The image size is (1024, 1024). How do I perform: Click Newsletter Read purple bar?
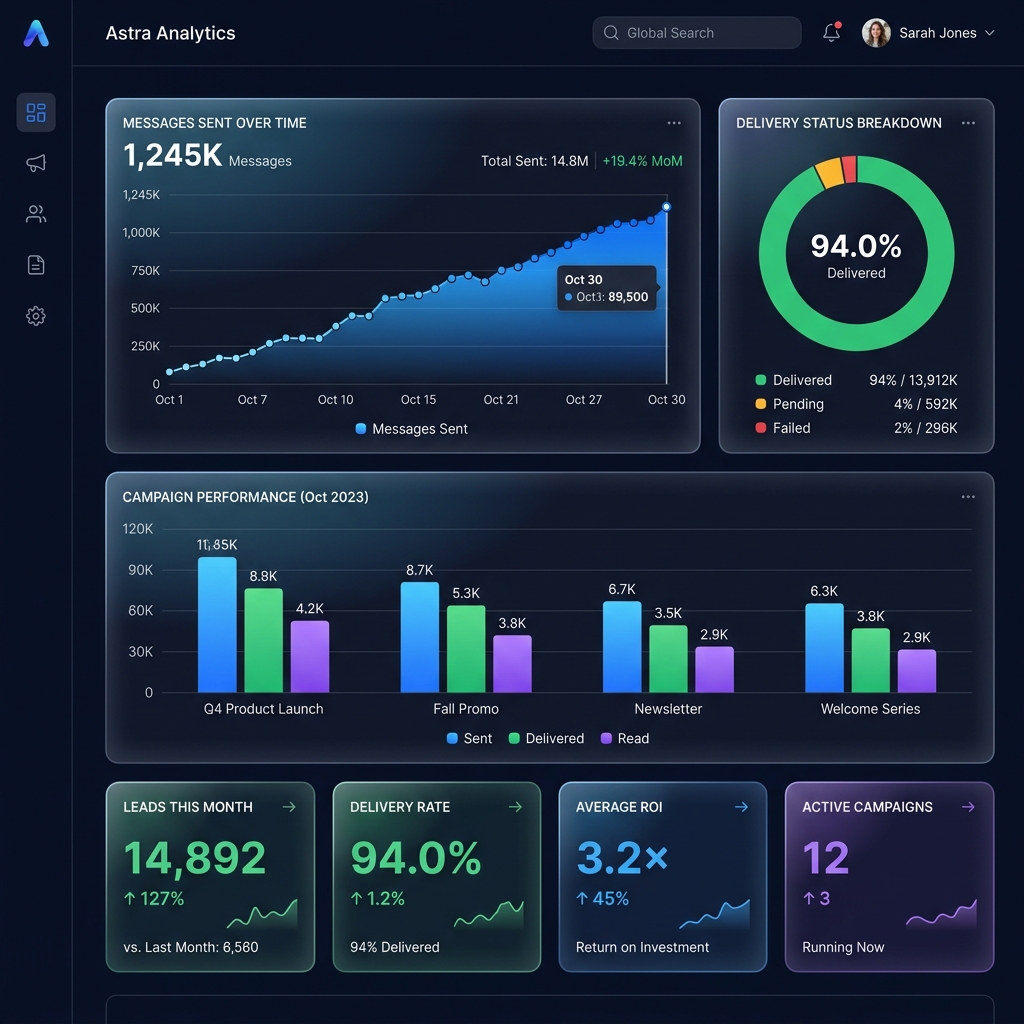[x=714, y=669]
